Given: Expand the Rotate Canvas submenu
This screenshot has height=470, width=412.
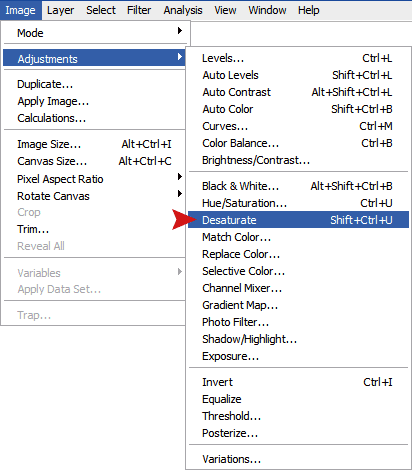Looking at the screenshot, I should pyautogui.click(x=95, y=196).
